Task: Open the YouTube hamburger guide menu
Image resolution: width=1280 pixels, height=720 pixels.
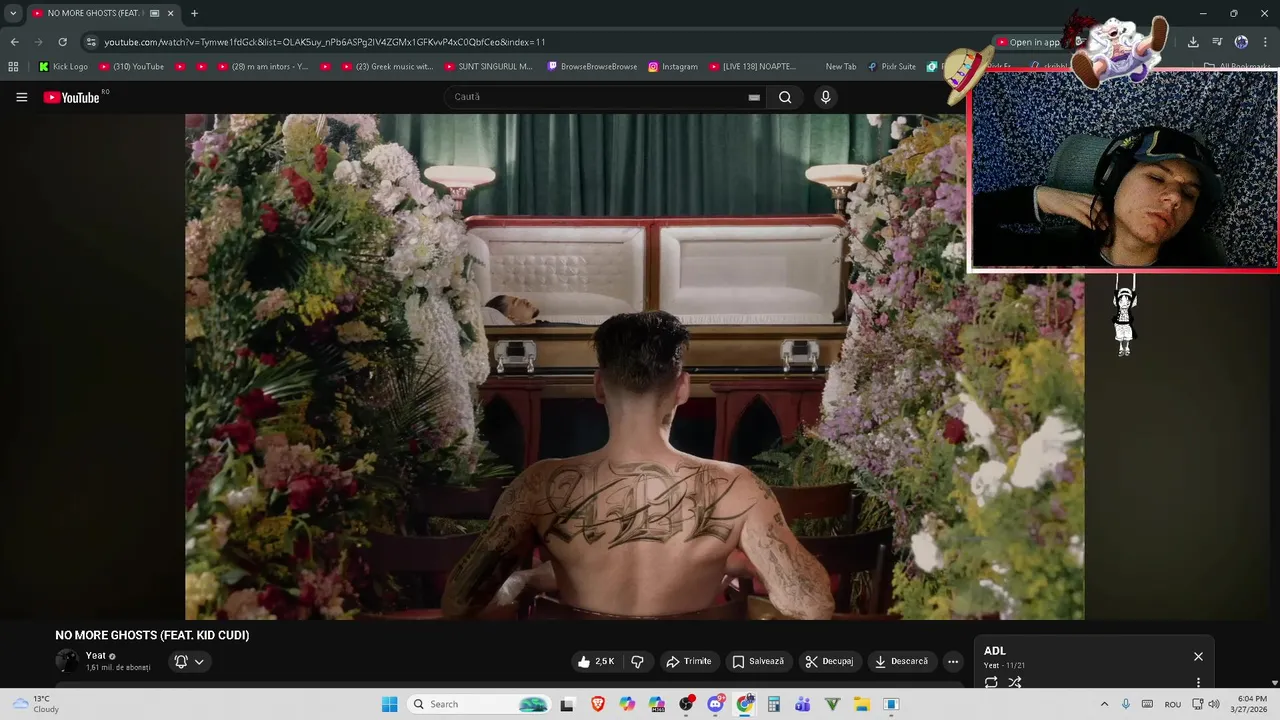Action: pyautogui.click(x=21, y=97)
